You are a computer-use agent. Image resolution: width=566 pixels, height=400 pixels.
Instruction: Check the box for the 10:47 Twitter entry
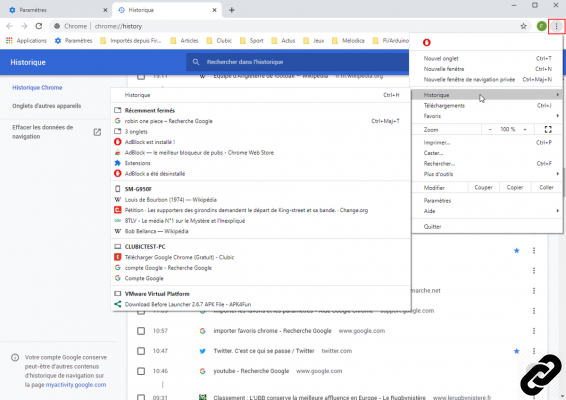[x=141, y=351]
